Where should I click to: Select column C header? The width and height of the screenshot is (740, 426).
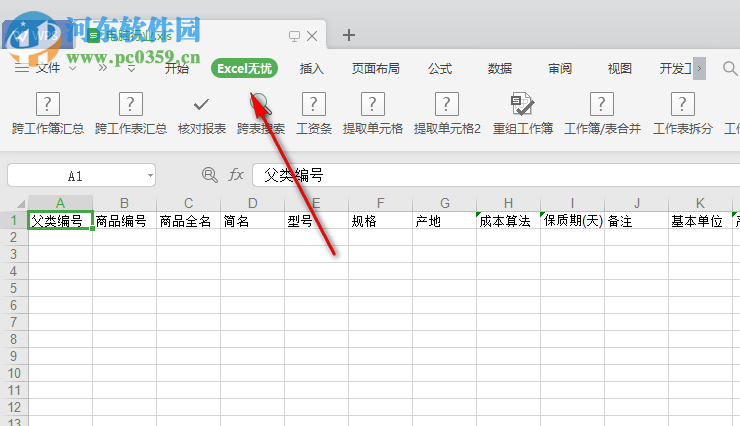[189, 203]
